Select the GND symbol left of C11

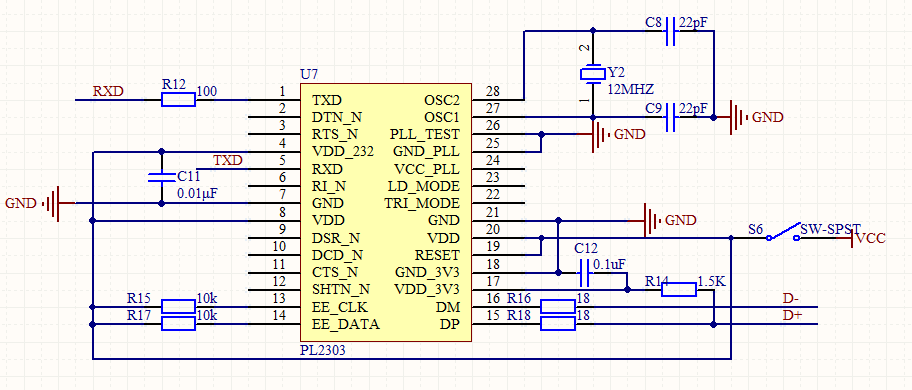click(59, 203)
